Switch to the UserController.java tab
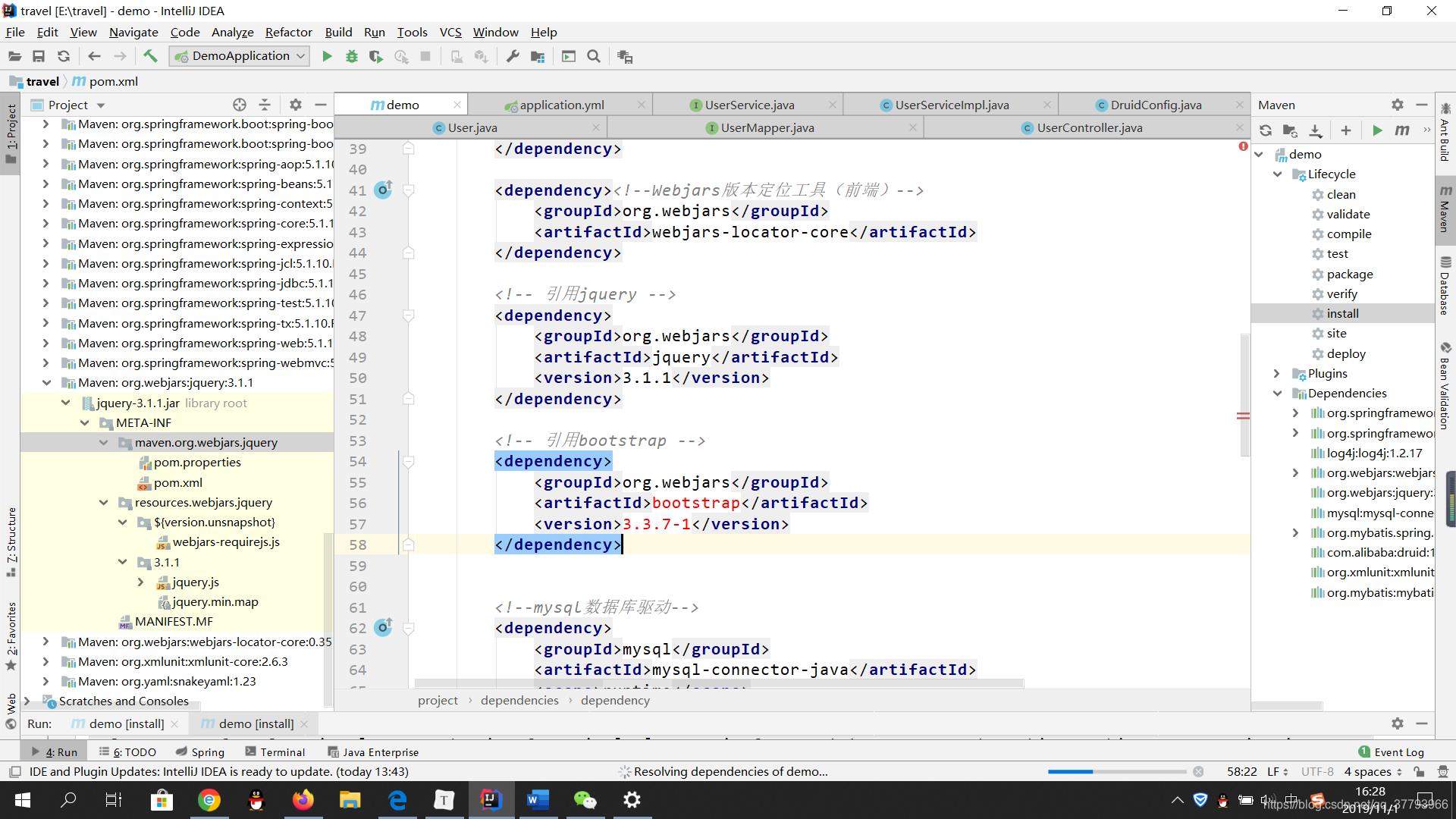Viewport: 1456px width, 819px height. coord(1089,127)
